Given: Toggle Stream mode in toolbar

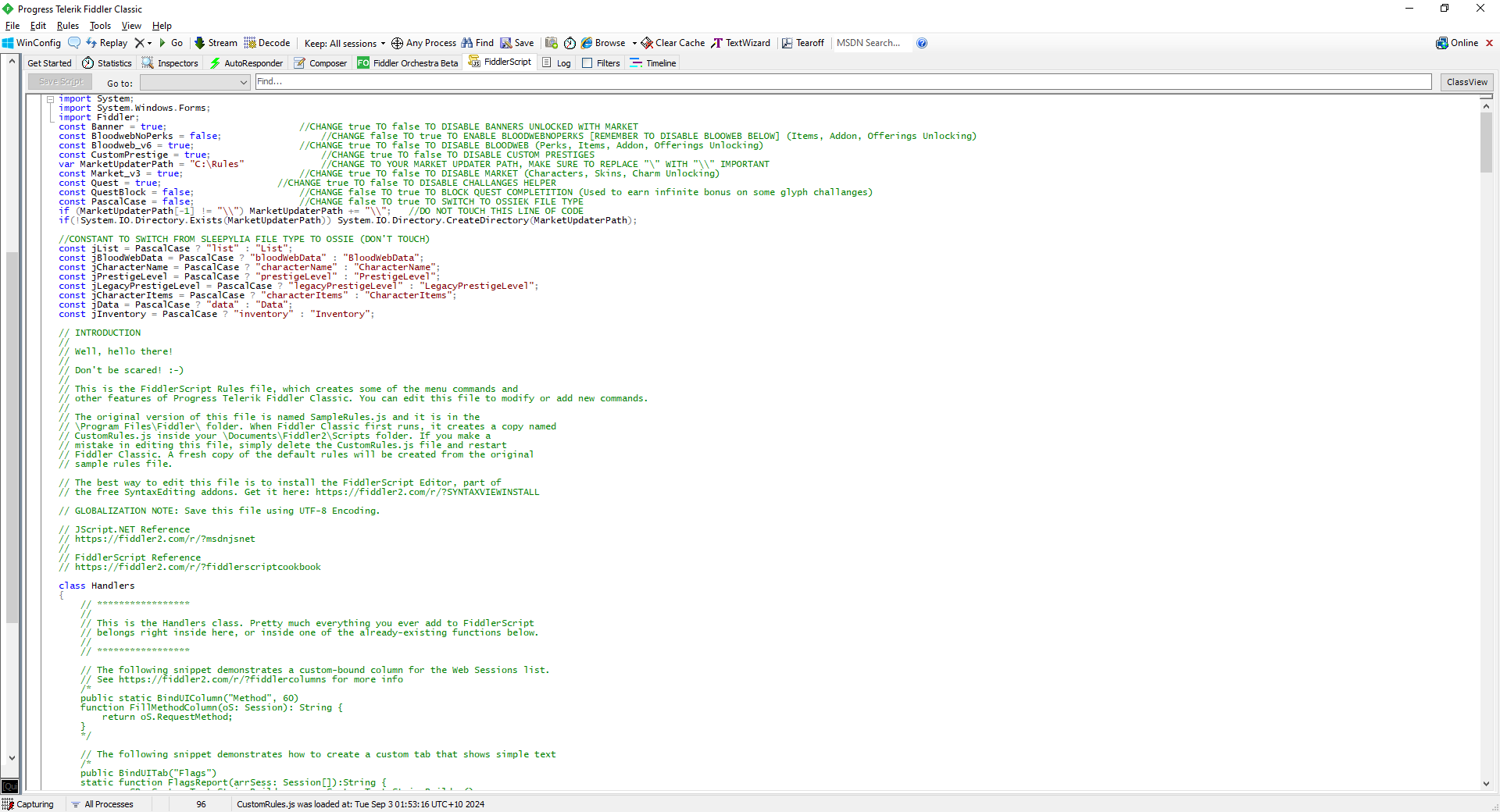Looking at the screenshot, I should point(216,43).
